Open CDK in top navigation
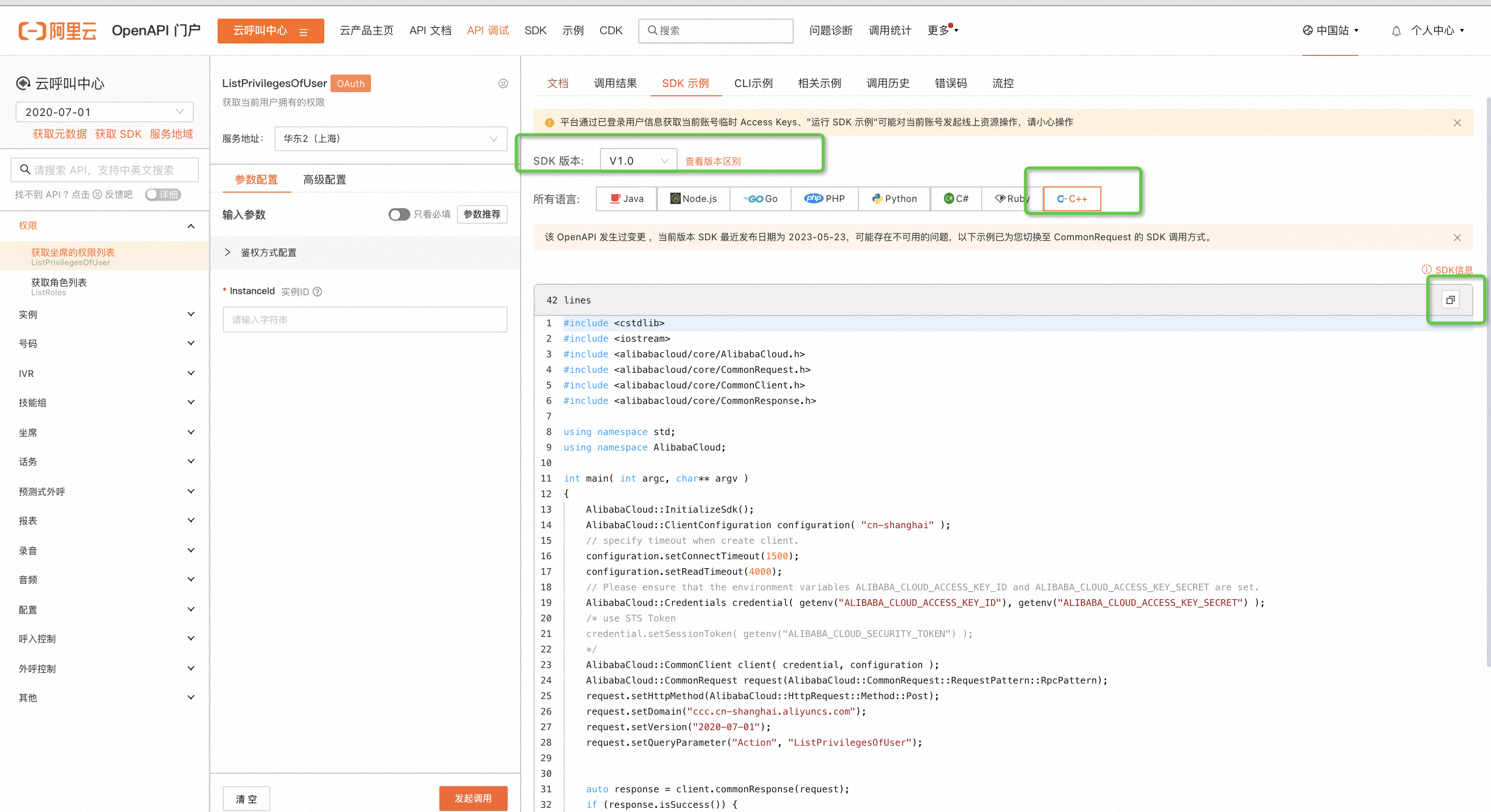This screenshot has width=1491, height=812. [x=611, y=31]
